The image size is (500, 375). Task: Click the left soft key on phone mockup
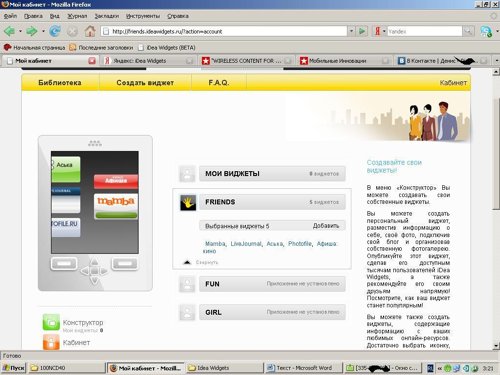tap(64, 263)
